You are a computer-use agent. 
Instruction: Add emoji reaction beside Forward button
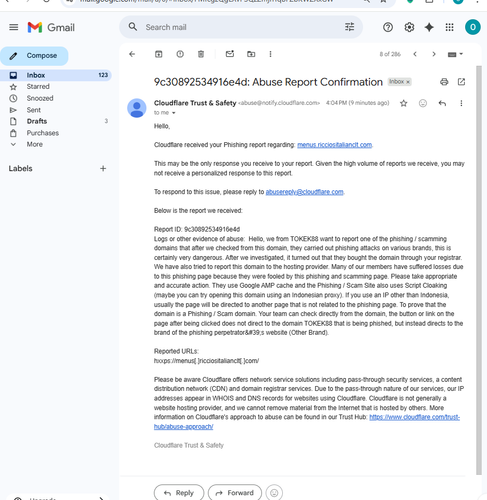pos(274,493)
